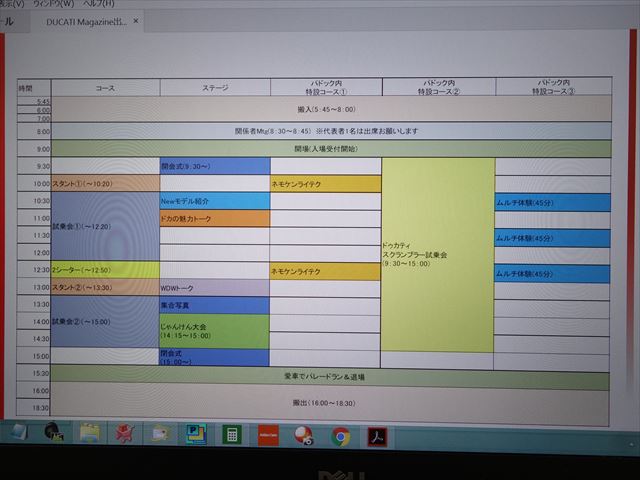Open Google Chrome from the taskbar
This screenshot has width=640, height=480.
[341, 437]
